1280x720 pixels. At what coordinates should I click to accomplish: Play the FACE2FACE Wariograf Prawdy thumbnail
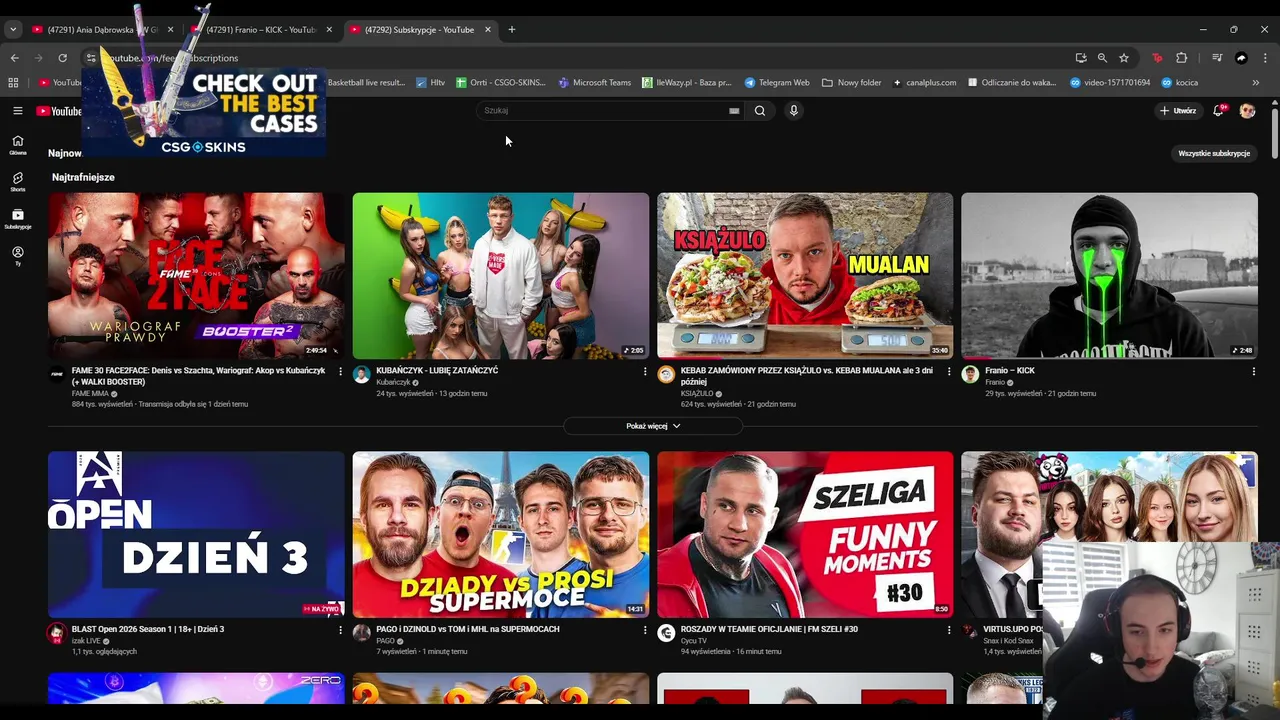196,276
